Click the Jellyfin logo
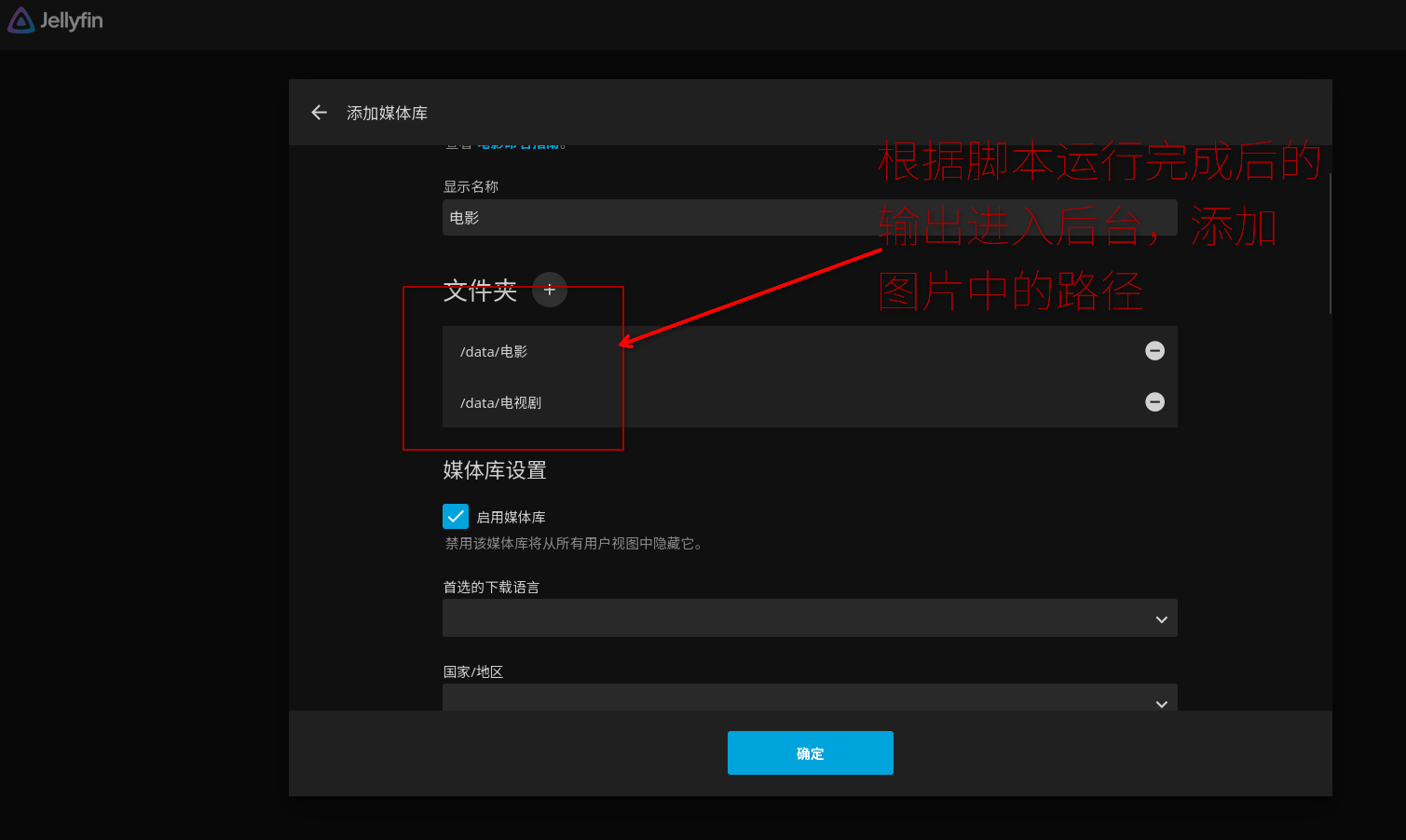This screenshot has width=1406, height=840. (55, 20)
